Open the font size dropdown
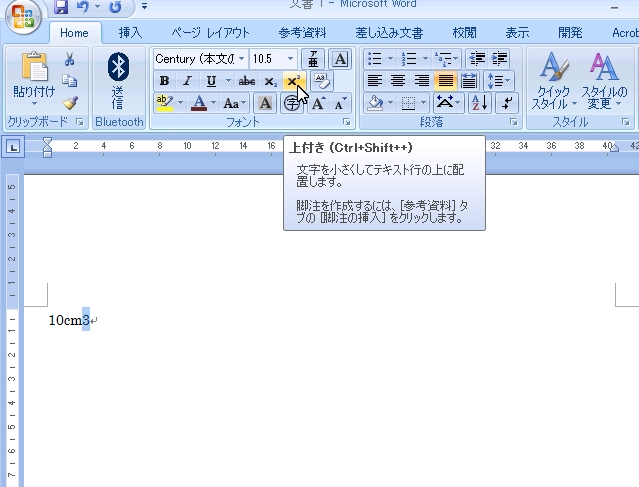This screenshot has height=487, width=639. (x=290, y=59)
